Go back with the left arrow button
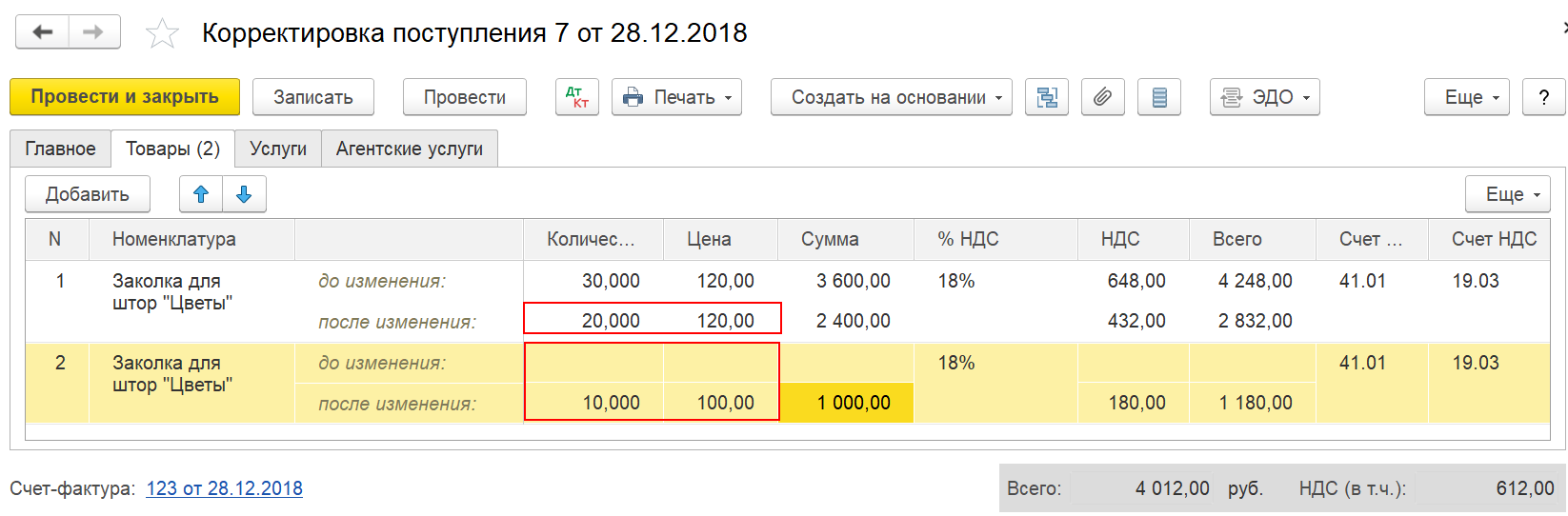 [x=42, y=32]
